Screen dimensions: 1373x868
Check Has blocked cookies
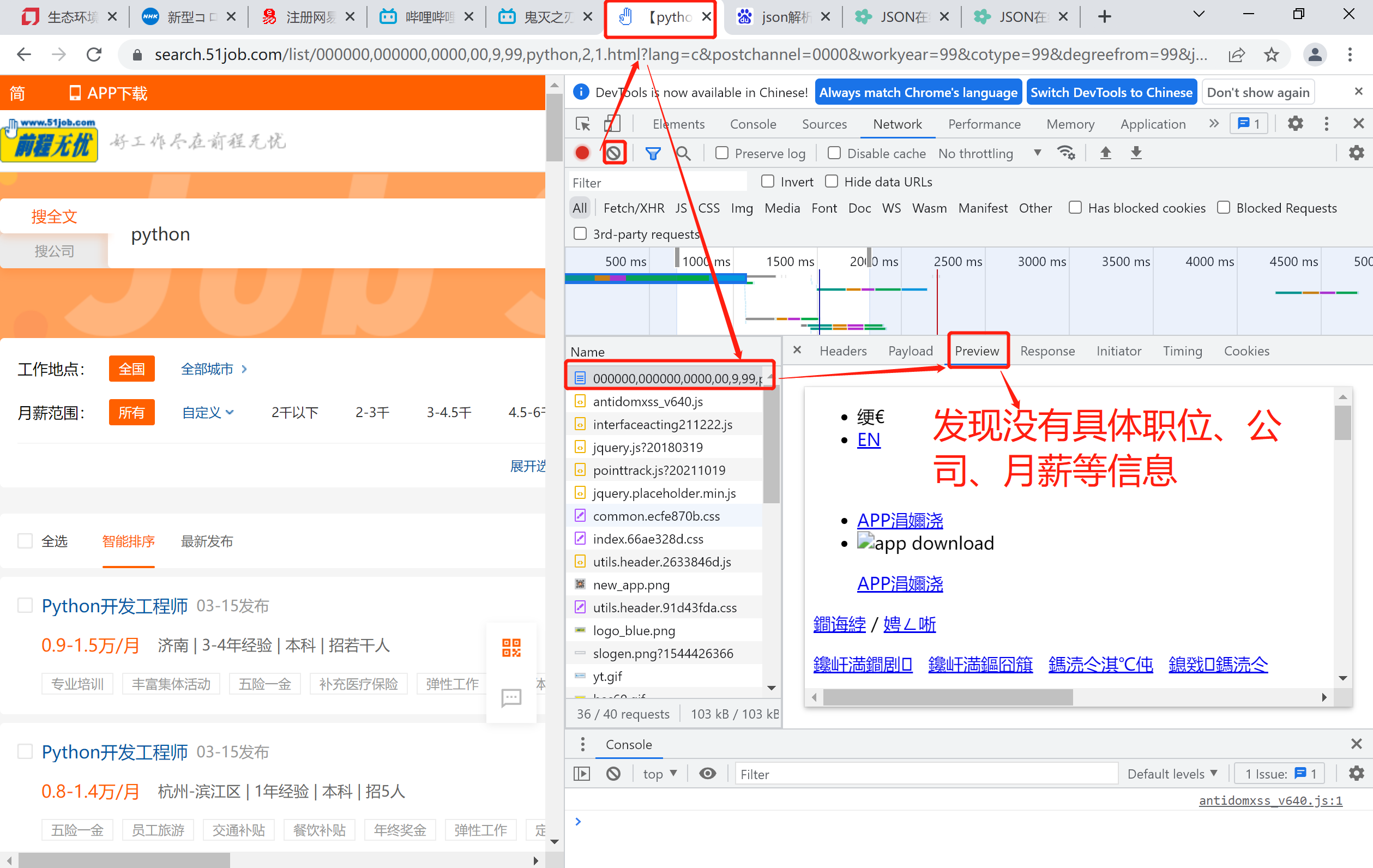tap(1075, 208)
